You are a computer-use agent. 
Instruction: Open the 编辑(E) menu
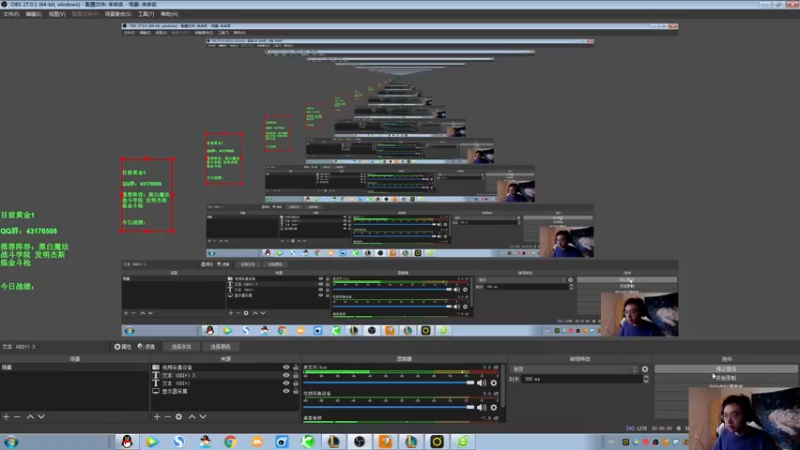click(34, 14)
